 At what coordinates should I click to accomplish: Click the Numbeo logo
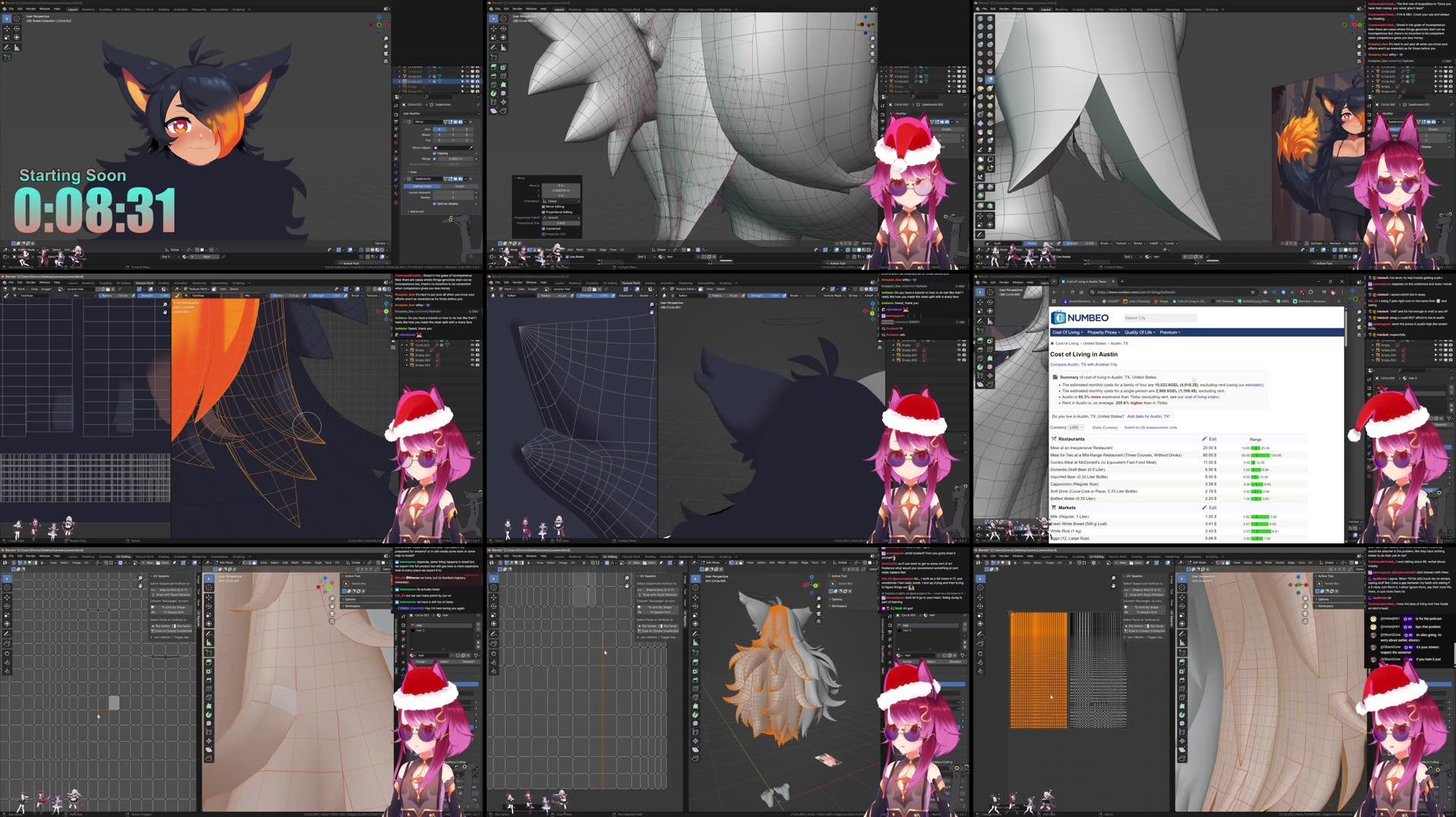click(x=1080, y=317)
